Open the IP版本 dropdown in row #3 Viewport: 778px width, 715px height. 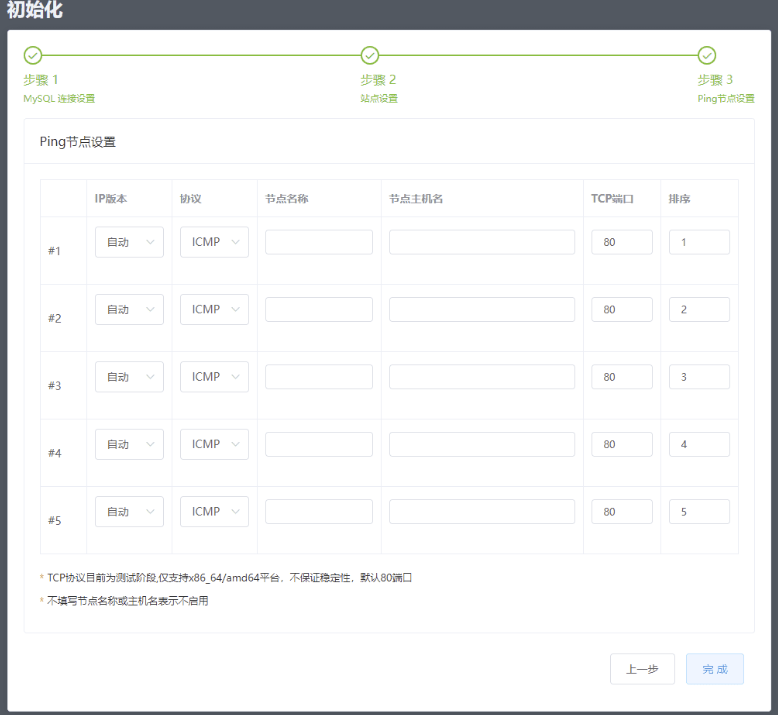tap(129, 377)
